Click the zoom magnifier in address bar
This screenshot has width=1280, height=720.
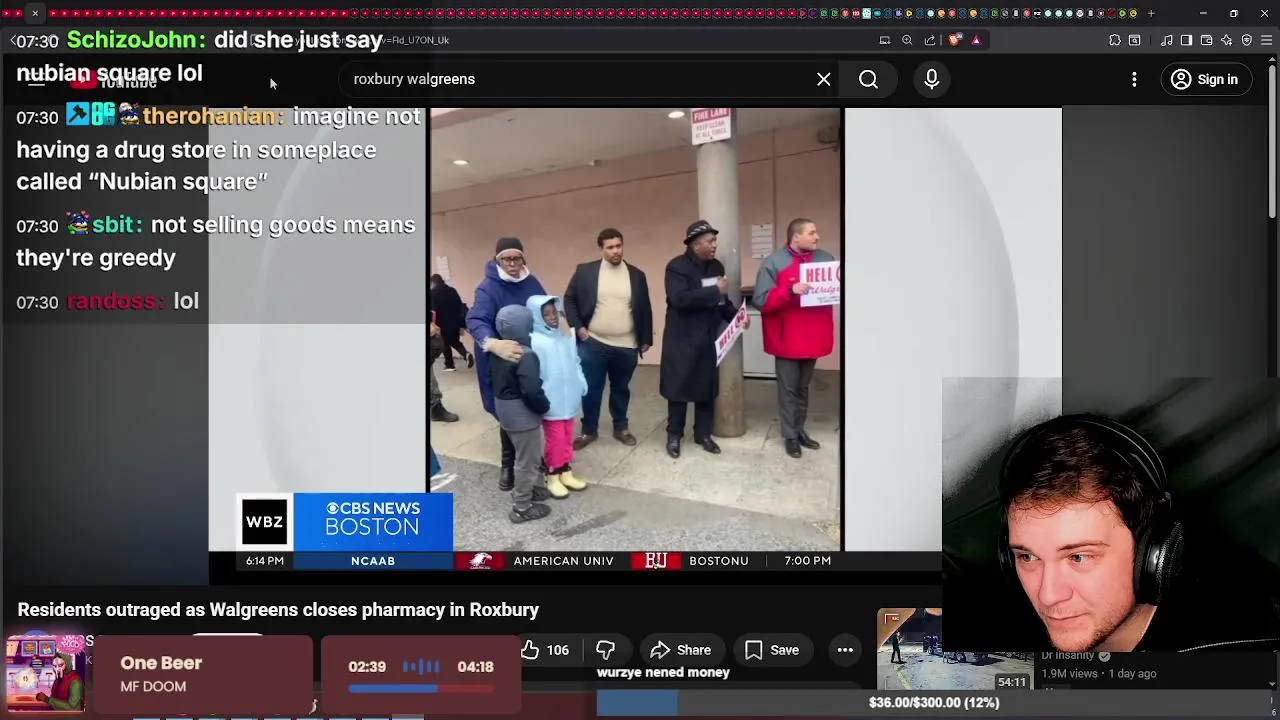point(907,40)
